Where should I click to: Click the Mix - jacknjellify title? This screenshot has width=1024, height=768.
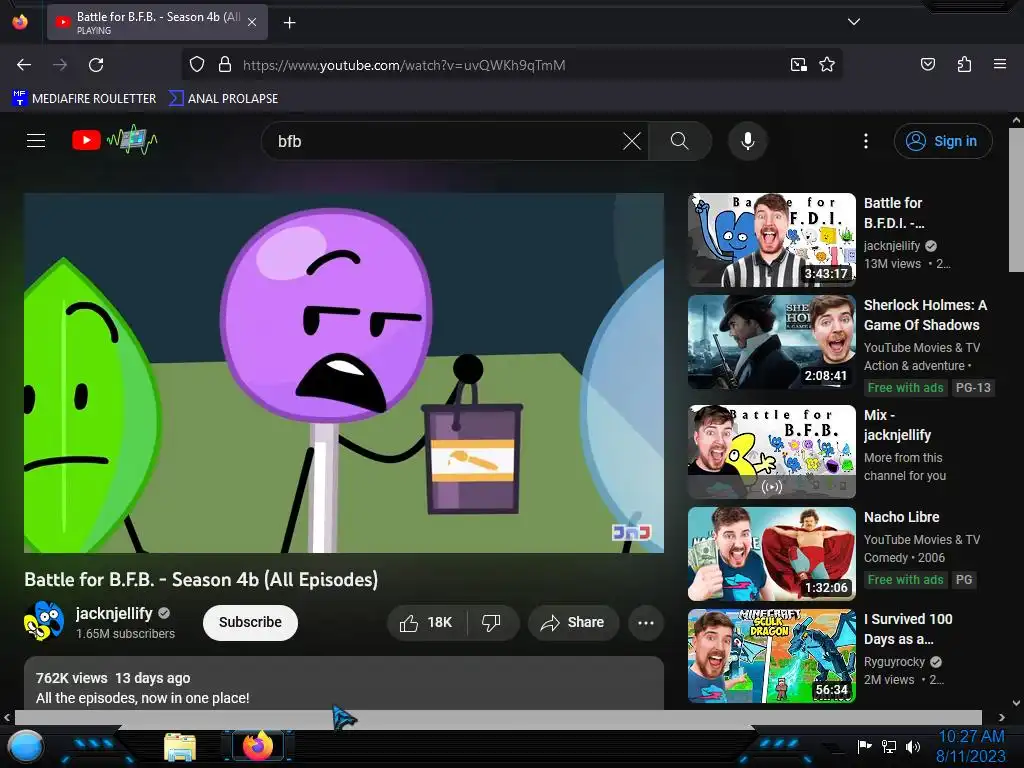click(x=897, y=425)
